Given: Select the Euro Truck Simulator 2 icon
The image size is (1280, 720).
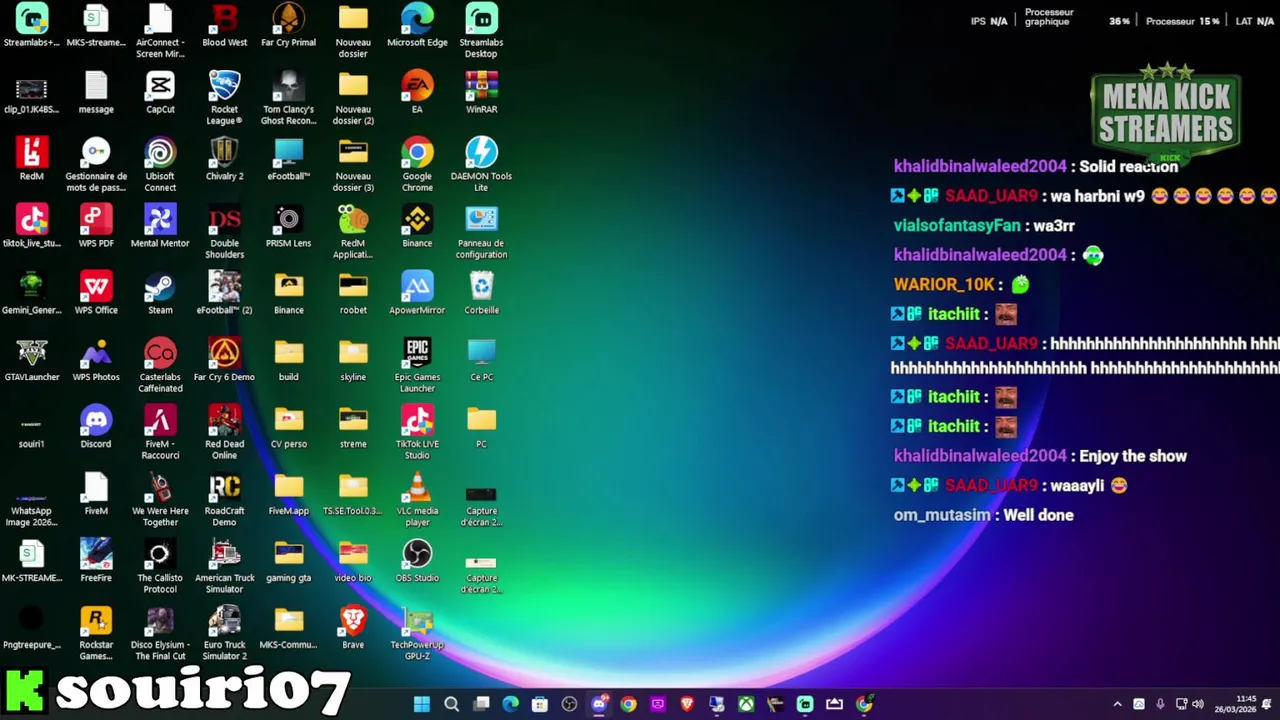Looking at the screenshot, I should (224, 634).
